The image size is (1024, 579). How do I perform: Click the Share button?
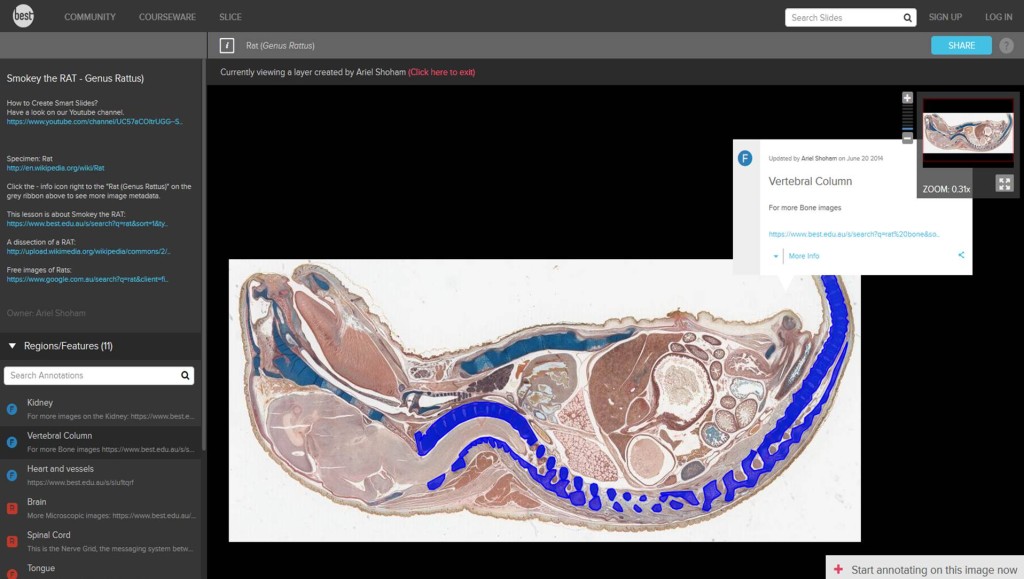click(x=961, y=46)
